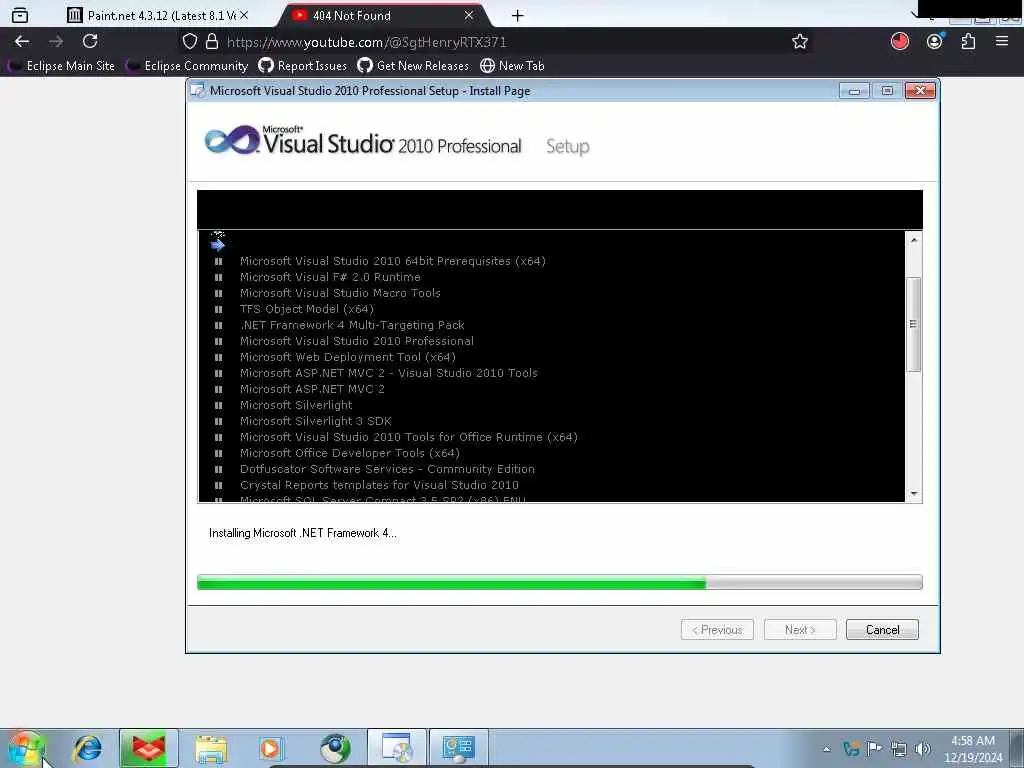Open Windows Media Player from the taskbar

(x=270, y=748)
